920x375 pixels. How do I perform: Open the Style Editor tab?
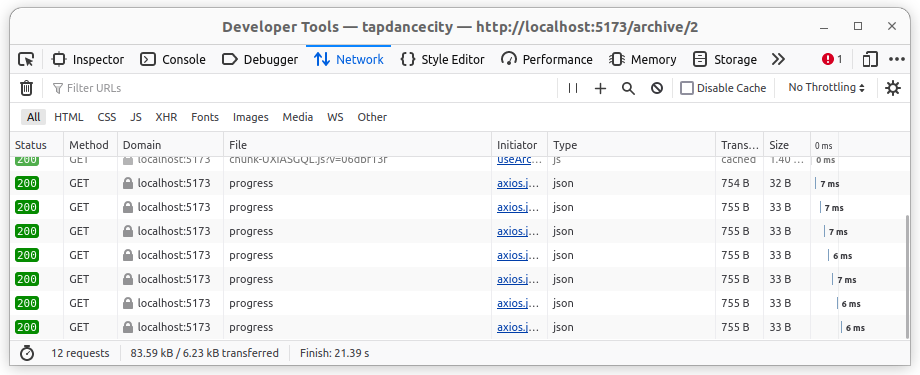[x=442, y=59]
